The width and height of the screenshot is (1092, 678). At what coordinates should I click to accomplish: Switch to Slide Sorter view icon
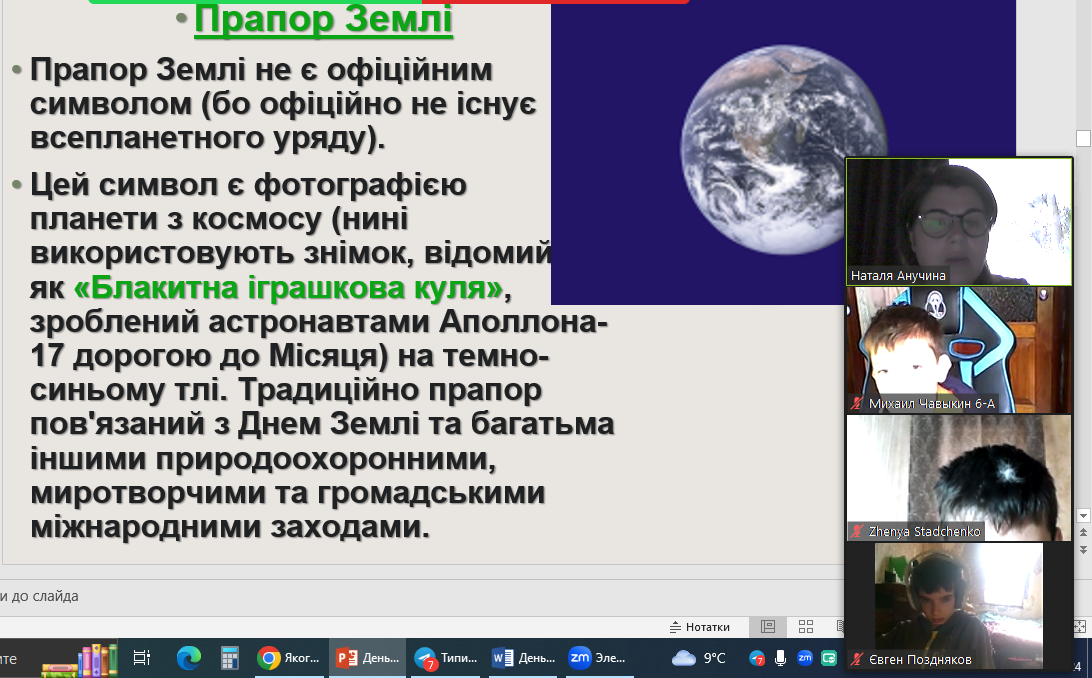[x=806, y=627]
